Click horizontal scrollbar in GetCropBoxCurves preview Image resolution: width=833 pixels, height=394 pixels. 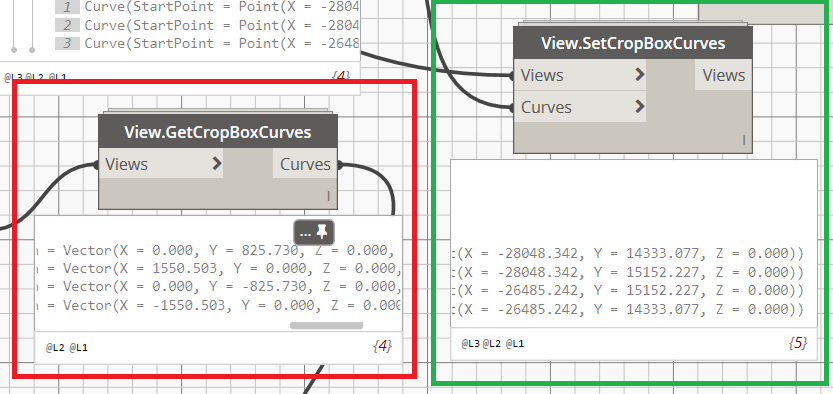coord(326,326)
